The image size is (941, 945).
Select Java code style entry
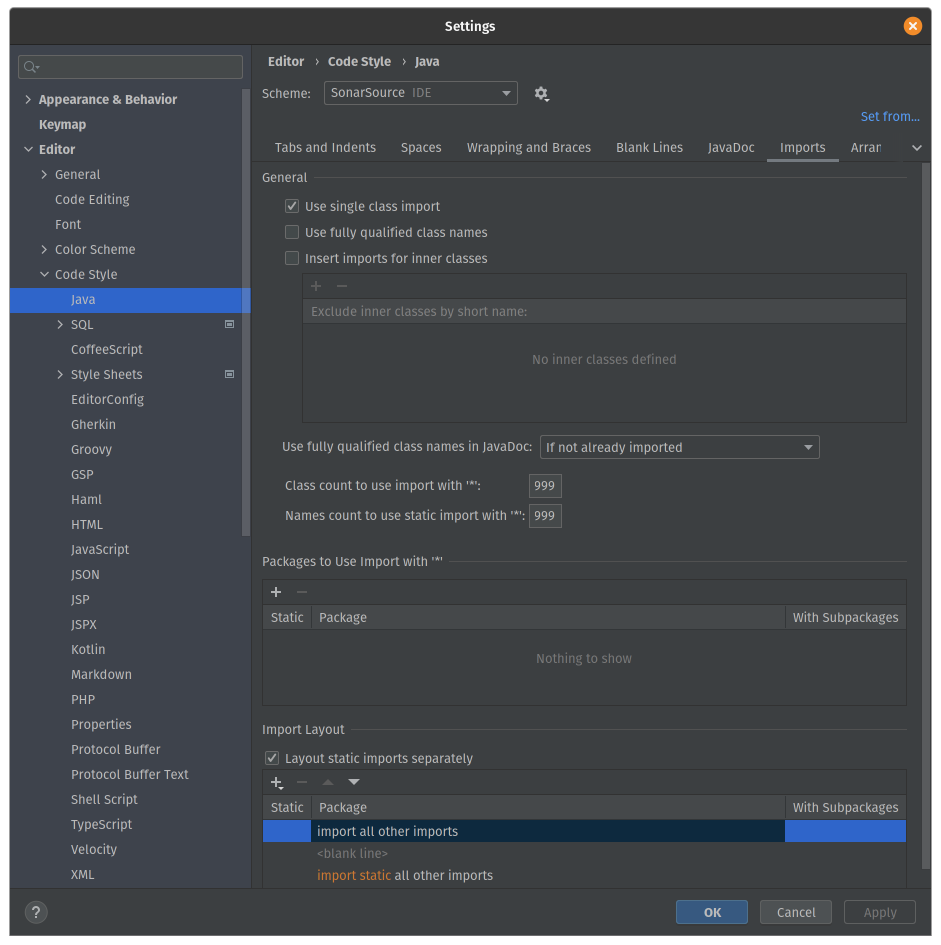pos(130,300)
